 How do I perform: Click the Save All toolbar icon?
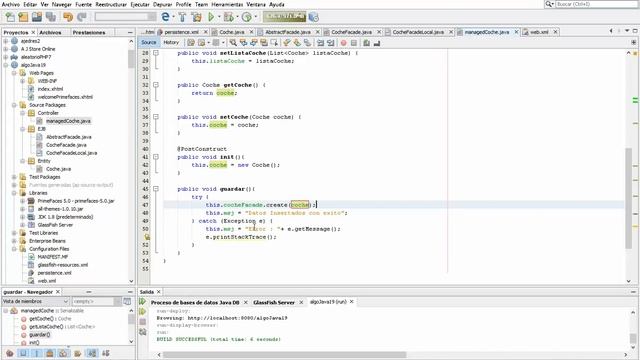coord(51,17)
